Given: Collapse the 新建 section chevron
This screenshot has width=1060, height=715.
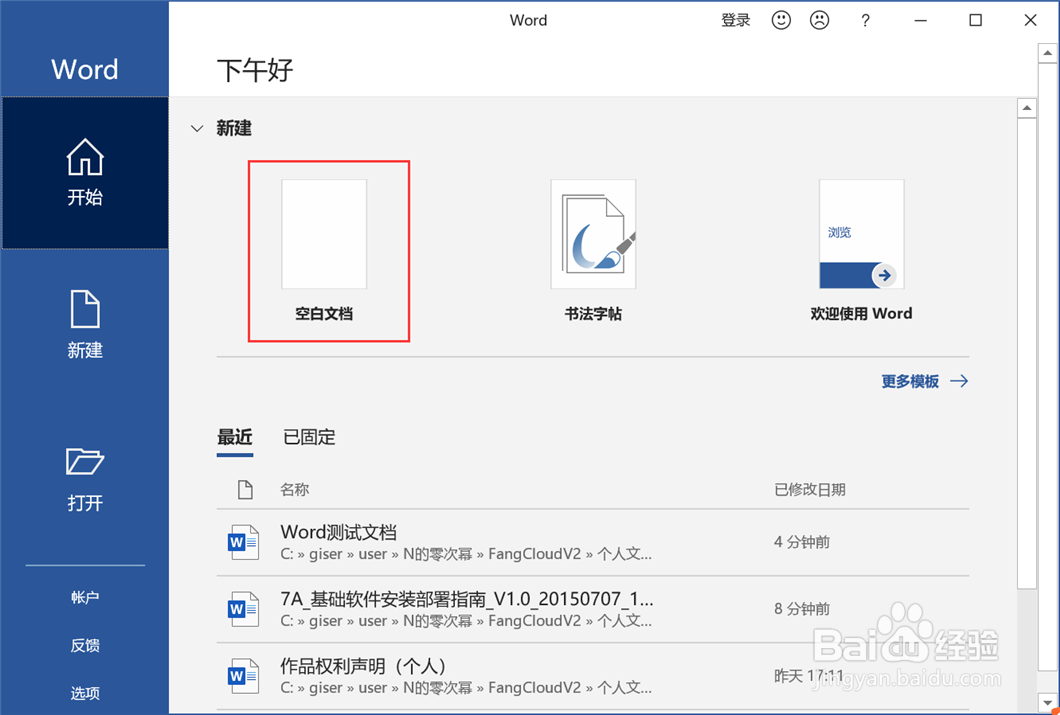Looking at the screenshot, I should click(x=197, y=128).
